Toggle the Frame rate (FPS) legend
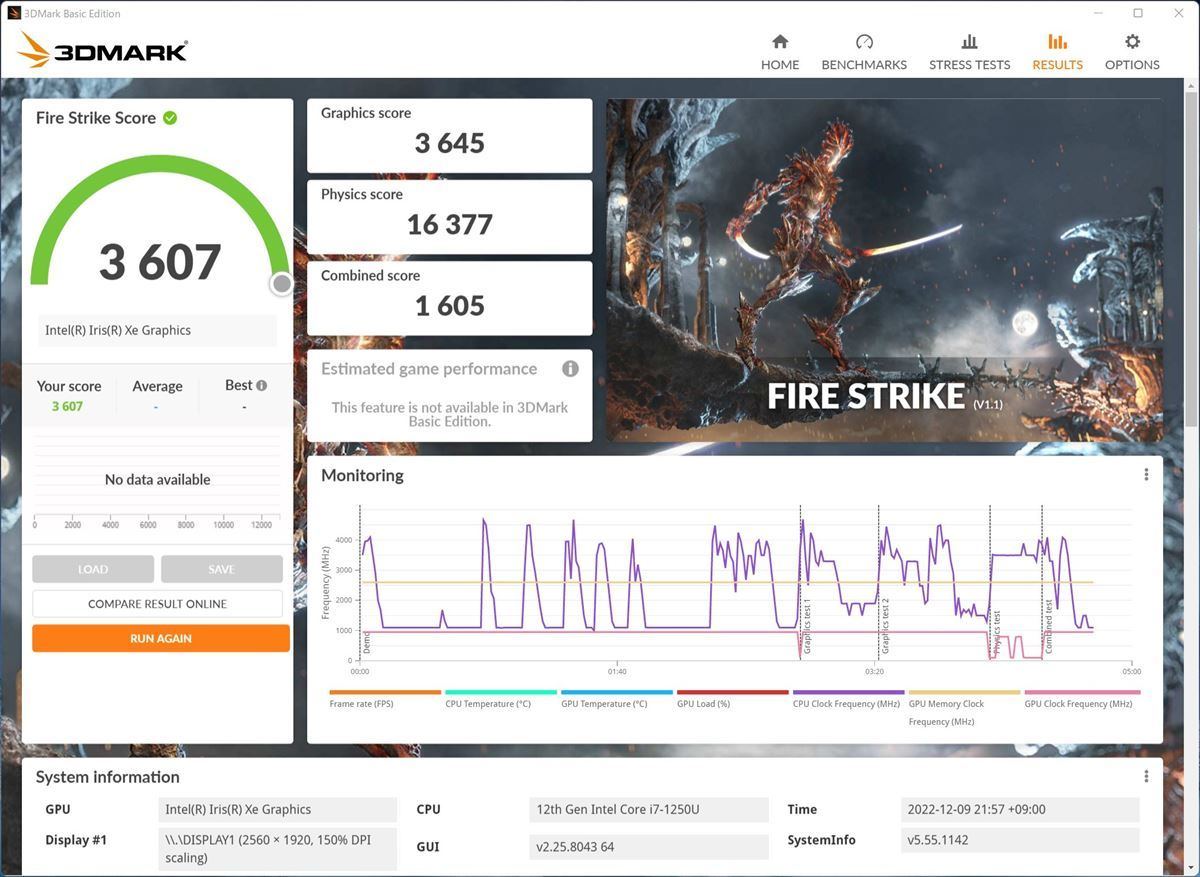Viewport: 1200px width, 877px height. point(385,698)
